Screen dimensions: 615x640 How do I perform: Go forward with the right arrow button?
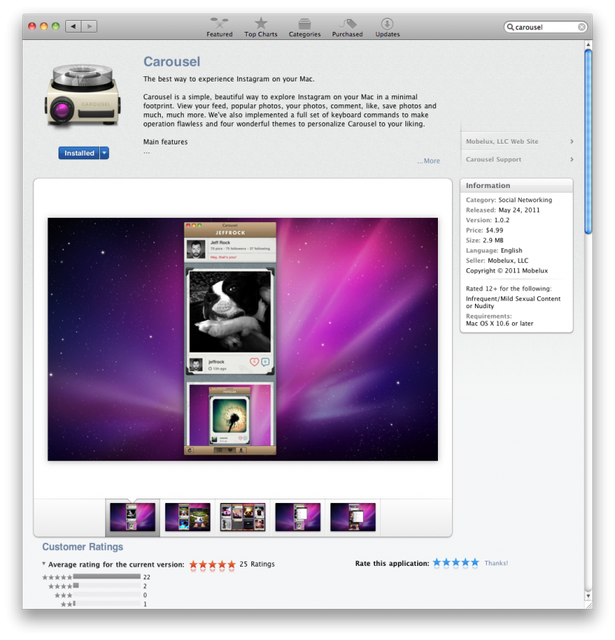coord(89,27)
